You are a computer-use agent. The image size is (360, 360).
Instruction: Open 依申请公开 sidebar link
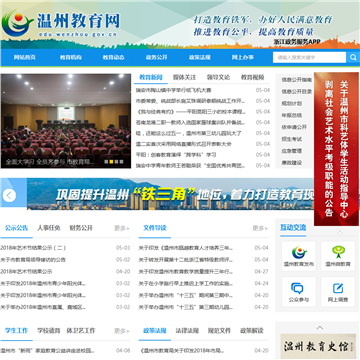pyautogui.click(x=294, y=127)
